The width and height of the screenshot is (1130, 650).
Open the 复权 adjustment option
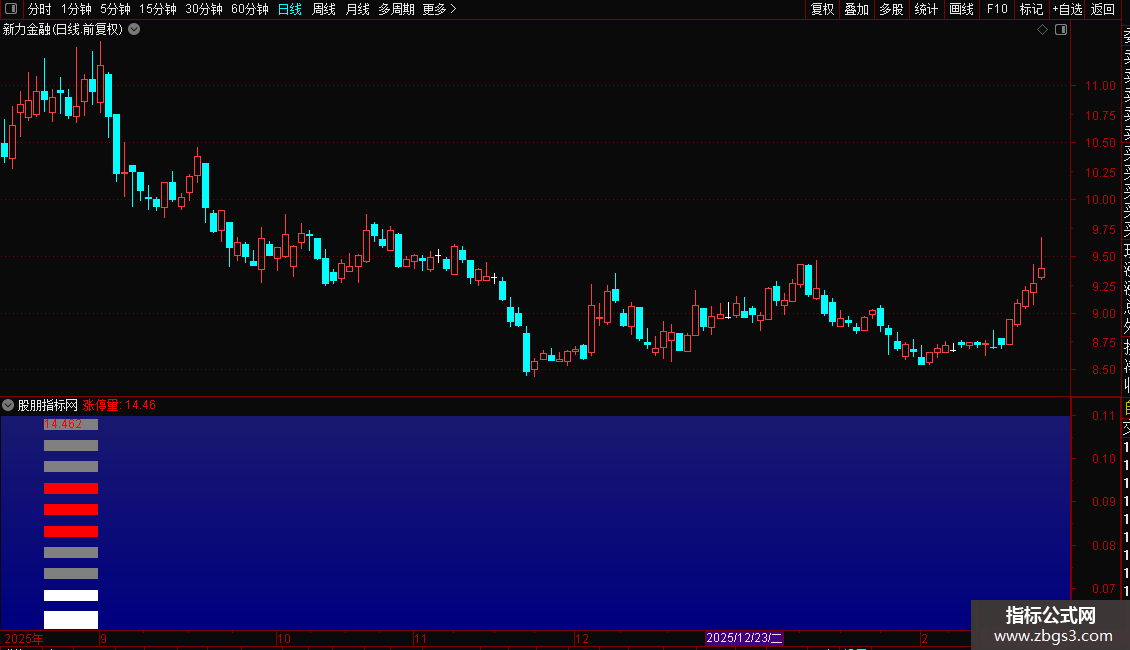pyautogui.click(x=822, y=9)
